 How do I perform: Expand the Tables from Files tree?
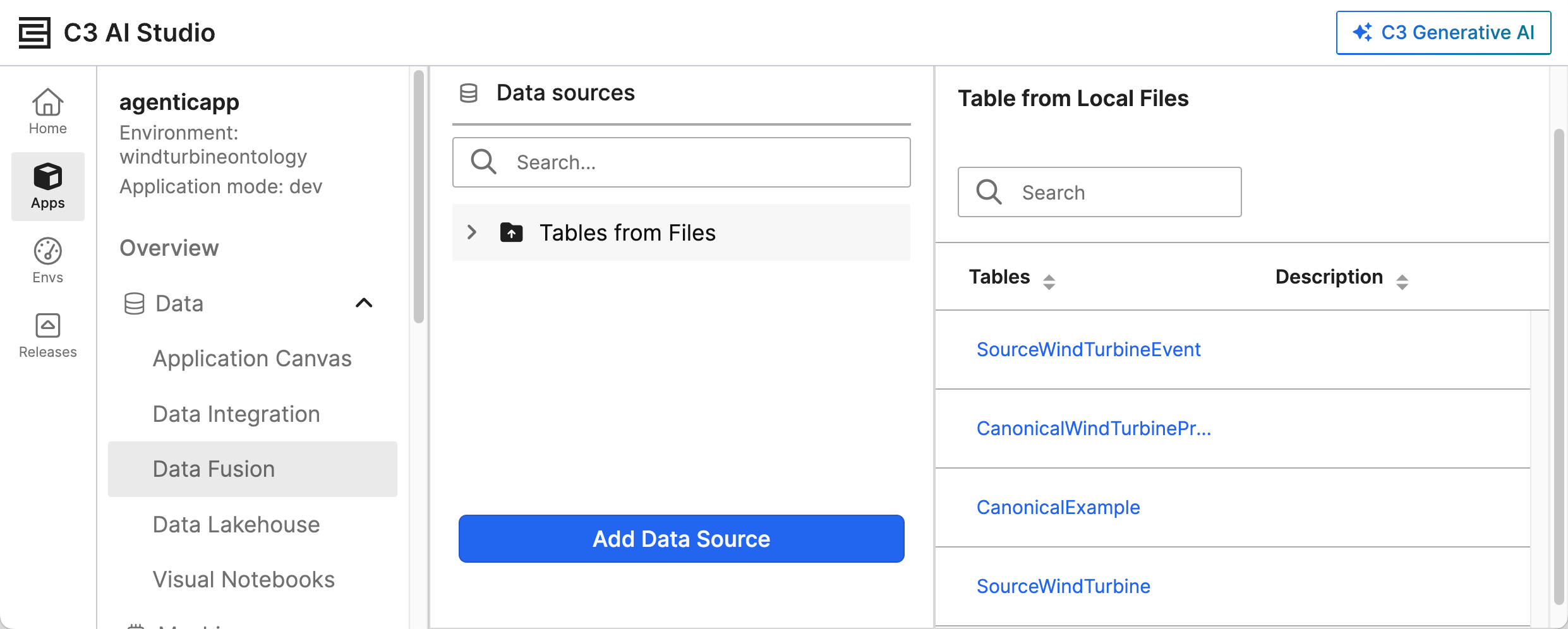(x=472, y=232)
